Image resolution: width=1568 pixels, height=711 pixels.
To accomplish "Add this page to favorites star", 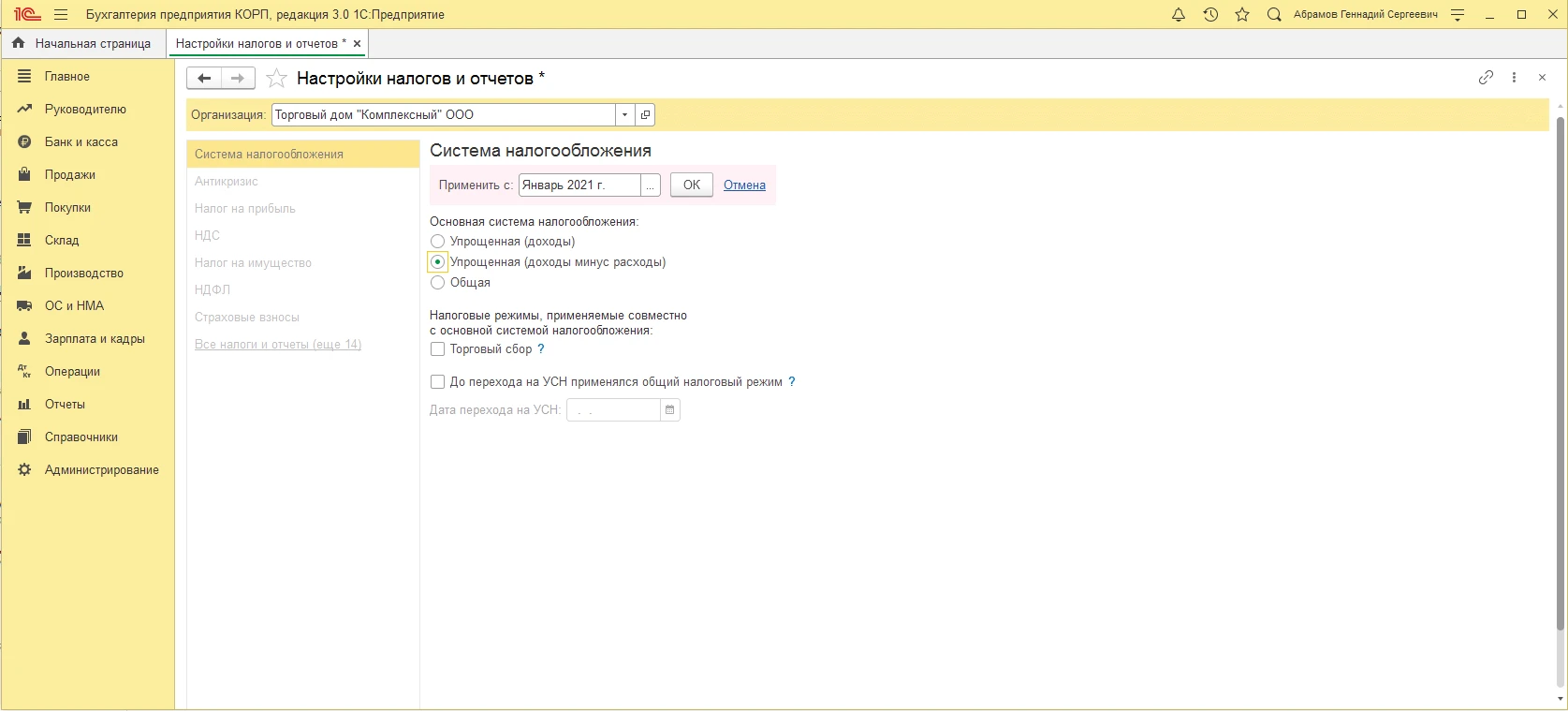I will pos(276,79).
